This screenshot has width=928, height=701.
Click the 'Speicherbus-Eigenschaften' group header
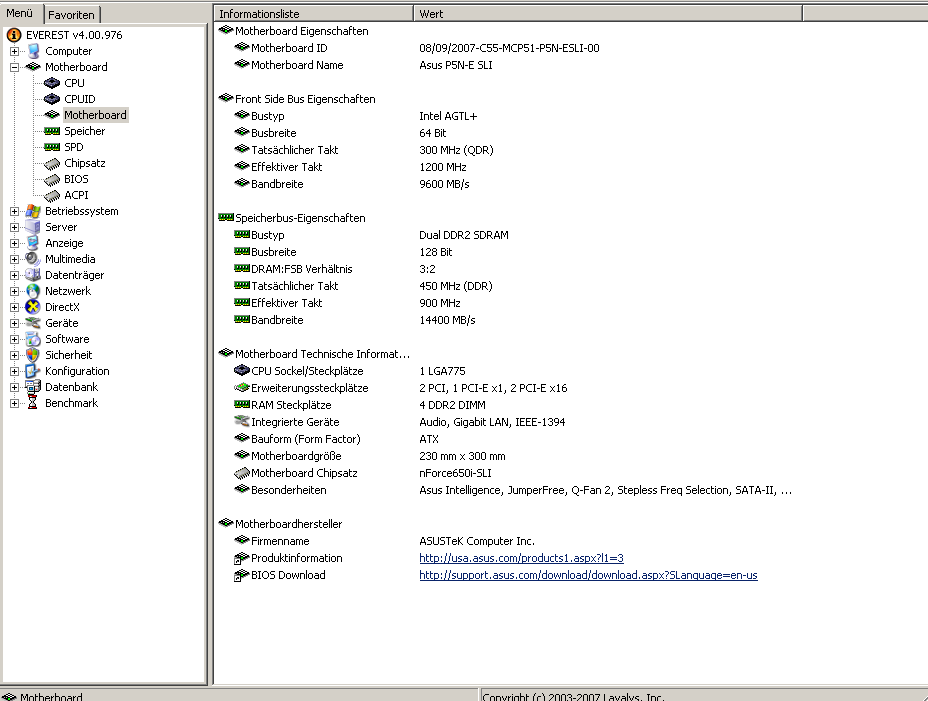[x=292, y=218]
